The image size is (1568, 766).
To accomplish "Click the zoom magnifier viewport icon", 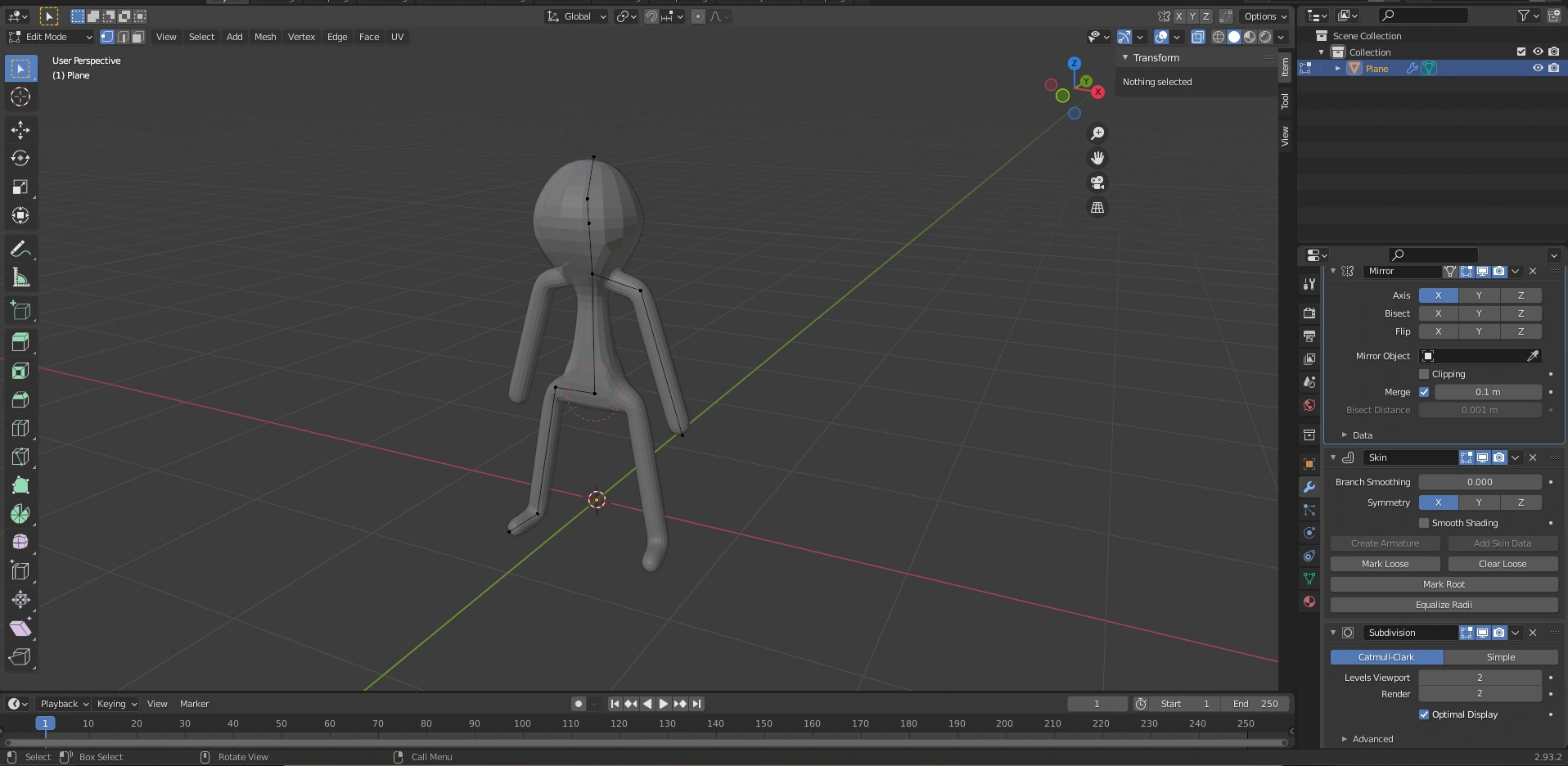I will click(x=1097, y=133).
